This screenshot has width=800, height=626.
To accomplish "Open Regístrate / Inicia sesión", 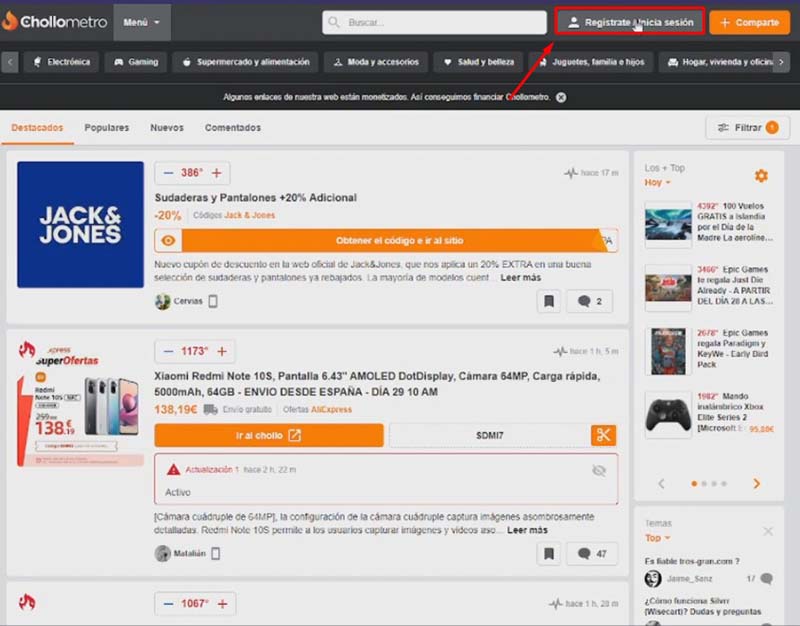I will (630, 22).
